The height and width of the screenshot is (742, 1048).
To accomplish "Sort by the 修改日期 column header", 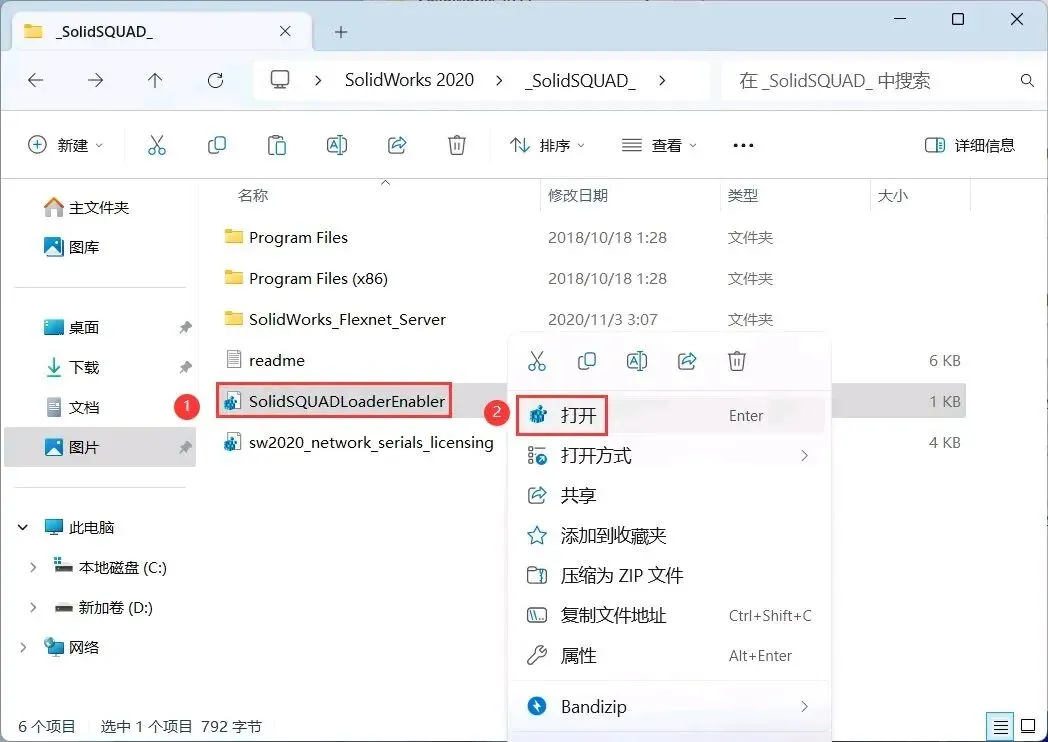I will click(x=577, y=195).
